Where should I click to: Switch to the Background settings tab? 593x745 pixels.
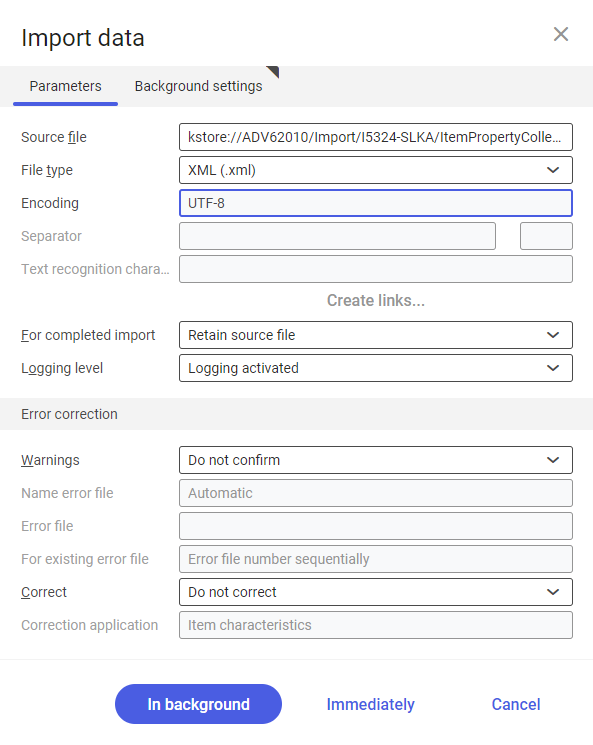point(199,86)
